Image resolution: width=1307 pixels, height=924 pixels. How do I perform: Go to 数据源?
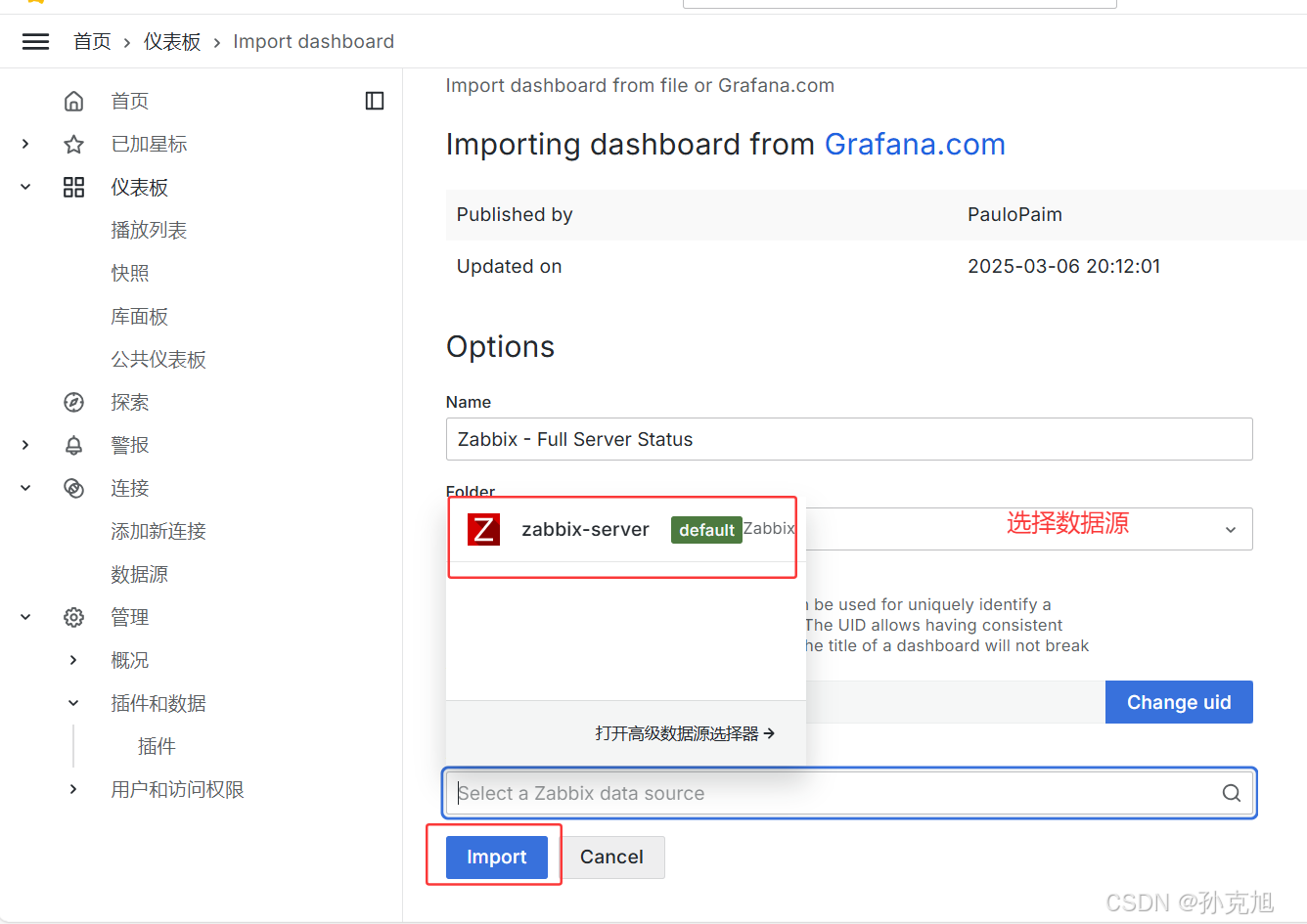[140, 574]
